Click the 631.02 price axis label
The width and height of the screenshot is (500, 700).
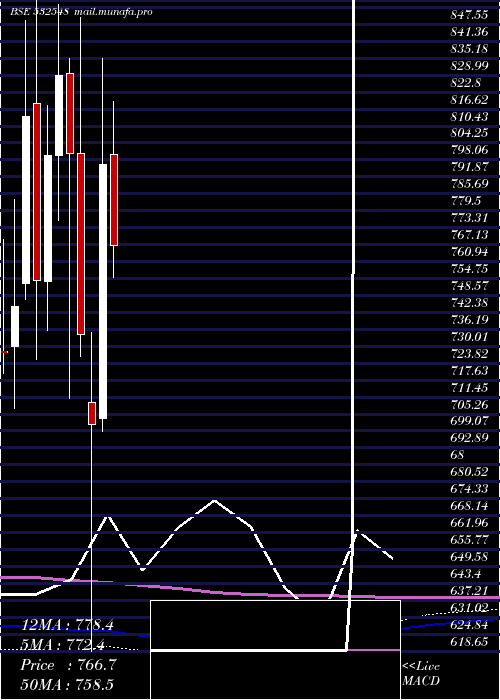(x=469, y=608)
